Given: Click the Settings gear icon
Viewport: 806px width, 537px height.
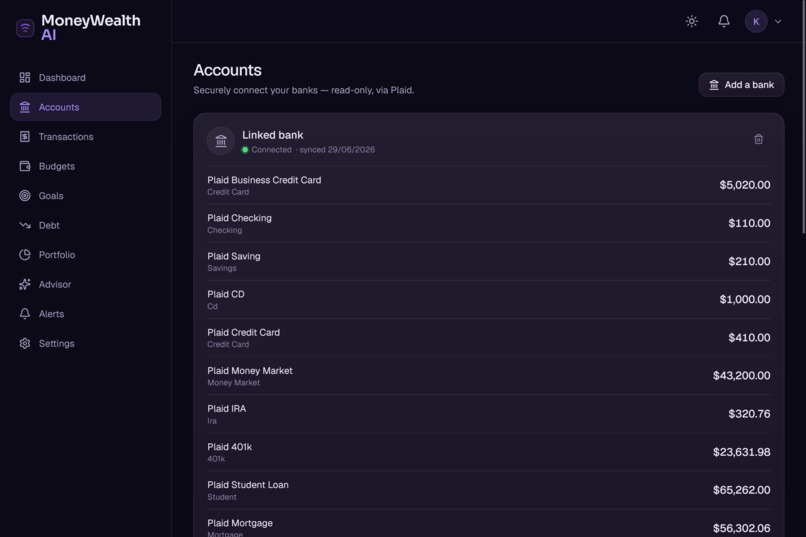Looking at the screenshot, I should click(25, 343).
